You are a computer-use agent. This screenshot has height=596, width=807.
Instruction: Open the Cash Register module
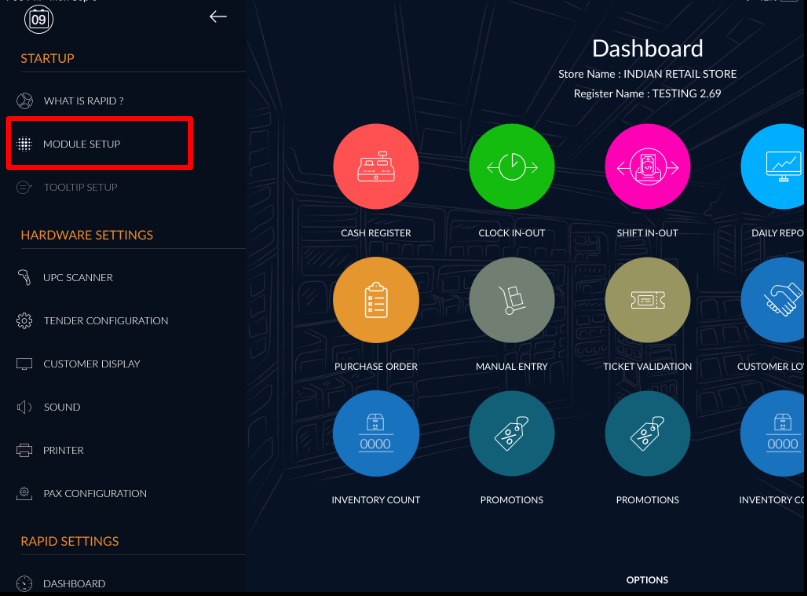[x=375, y=166]
